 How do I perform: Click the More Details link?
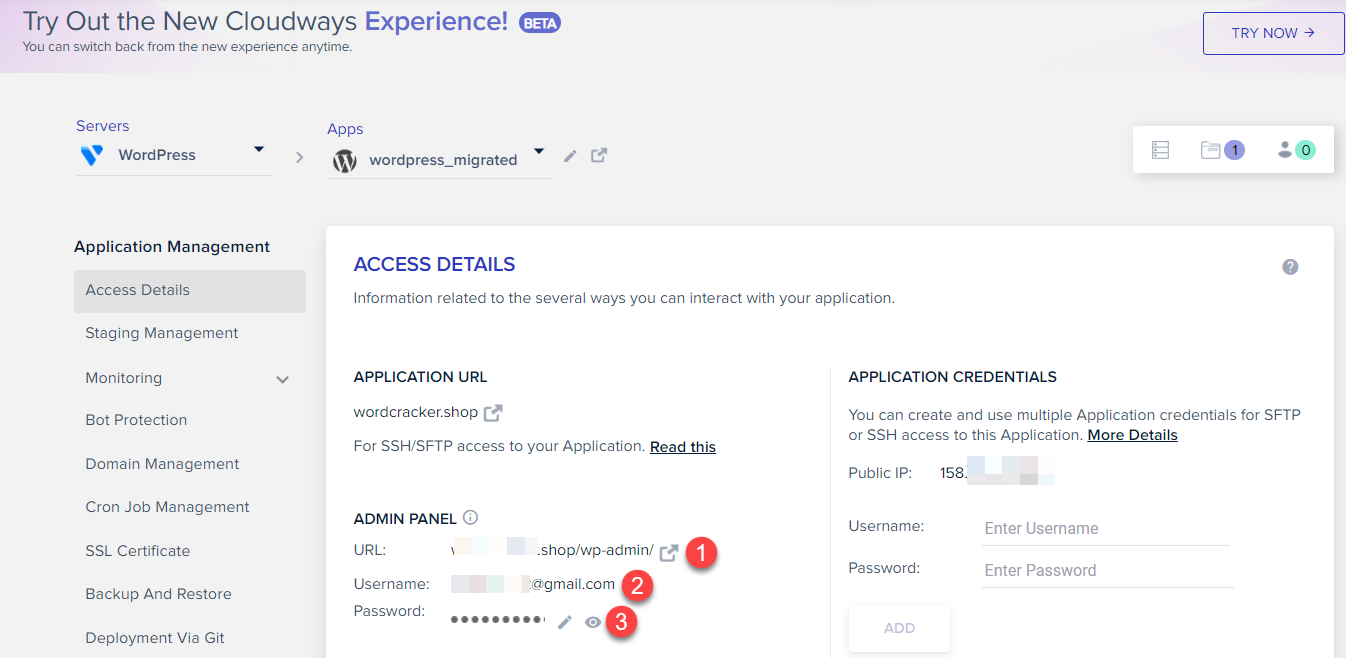[x=1132, y=435]
